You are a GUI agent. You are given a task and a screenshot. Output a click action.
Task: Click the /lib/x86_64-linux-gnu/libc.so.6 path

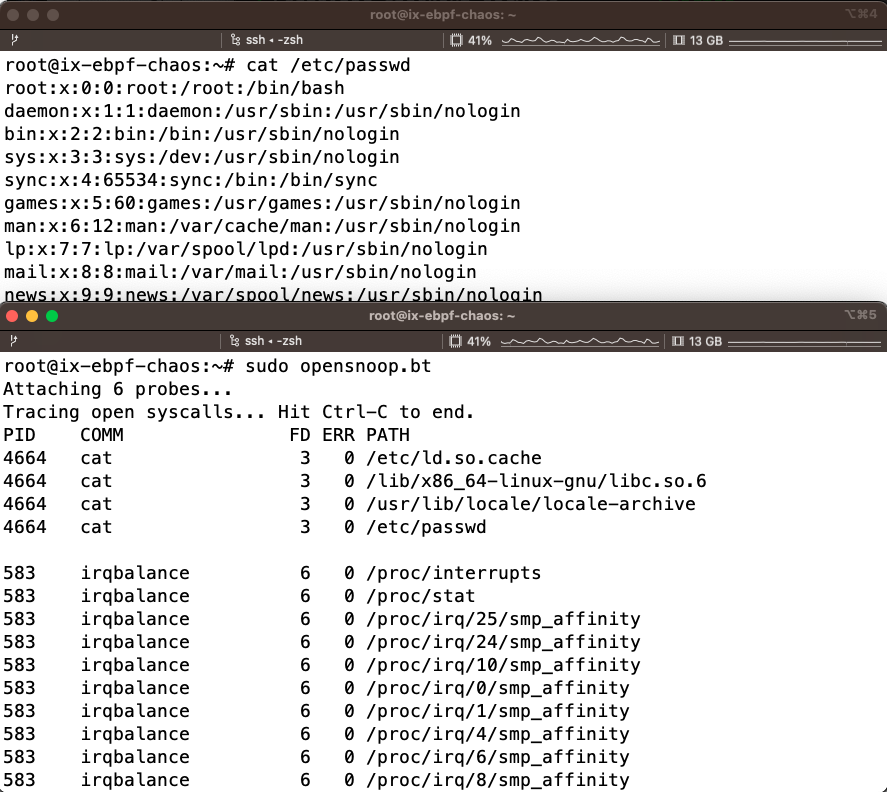pyautogui.click(x=536, y=481)
